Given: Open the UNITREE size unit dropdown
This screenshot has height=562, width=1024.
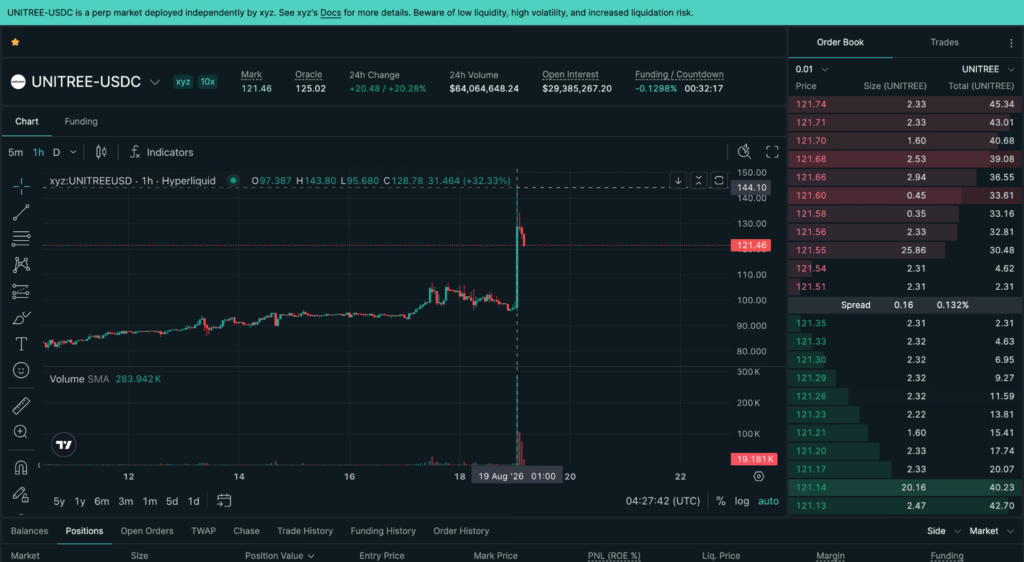Looking at the screenshot, I should click(987, 69).
